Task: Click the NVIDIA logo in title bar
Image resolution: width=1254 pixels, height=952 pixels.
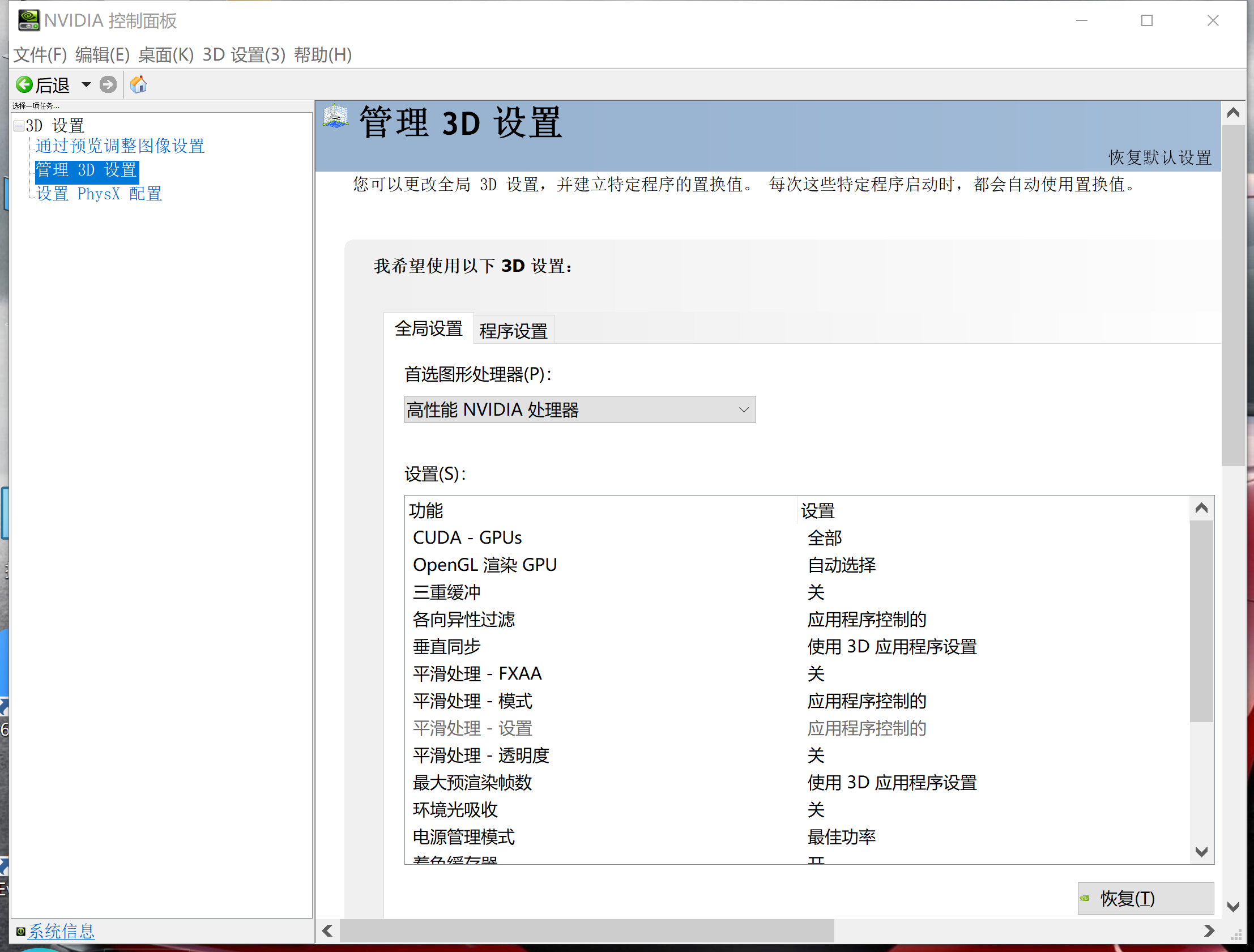Action: click(x=28, y=20)
